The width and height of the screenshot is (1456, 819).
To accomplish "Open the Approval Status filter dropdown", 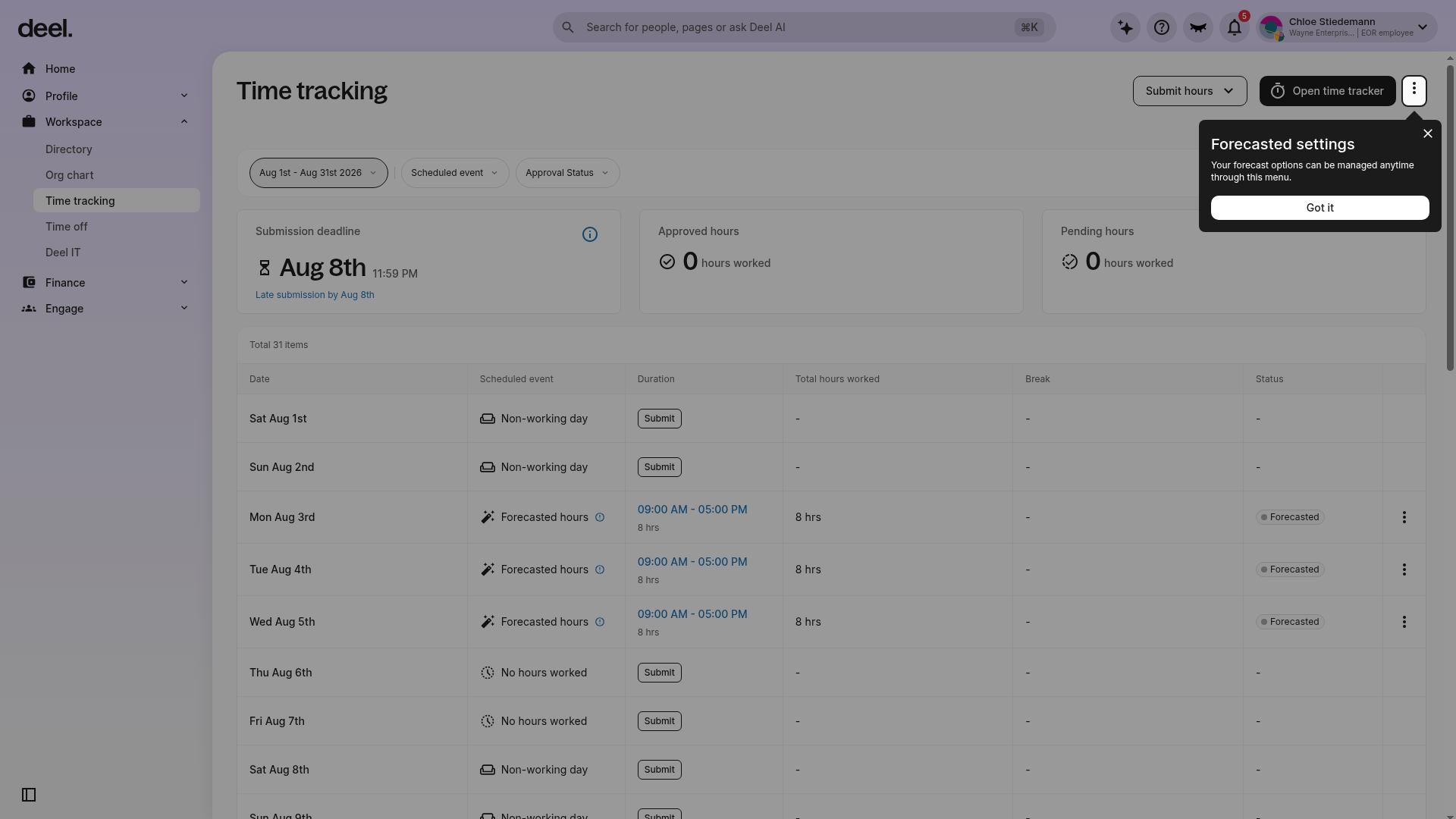I will 567,173.
